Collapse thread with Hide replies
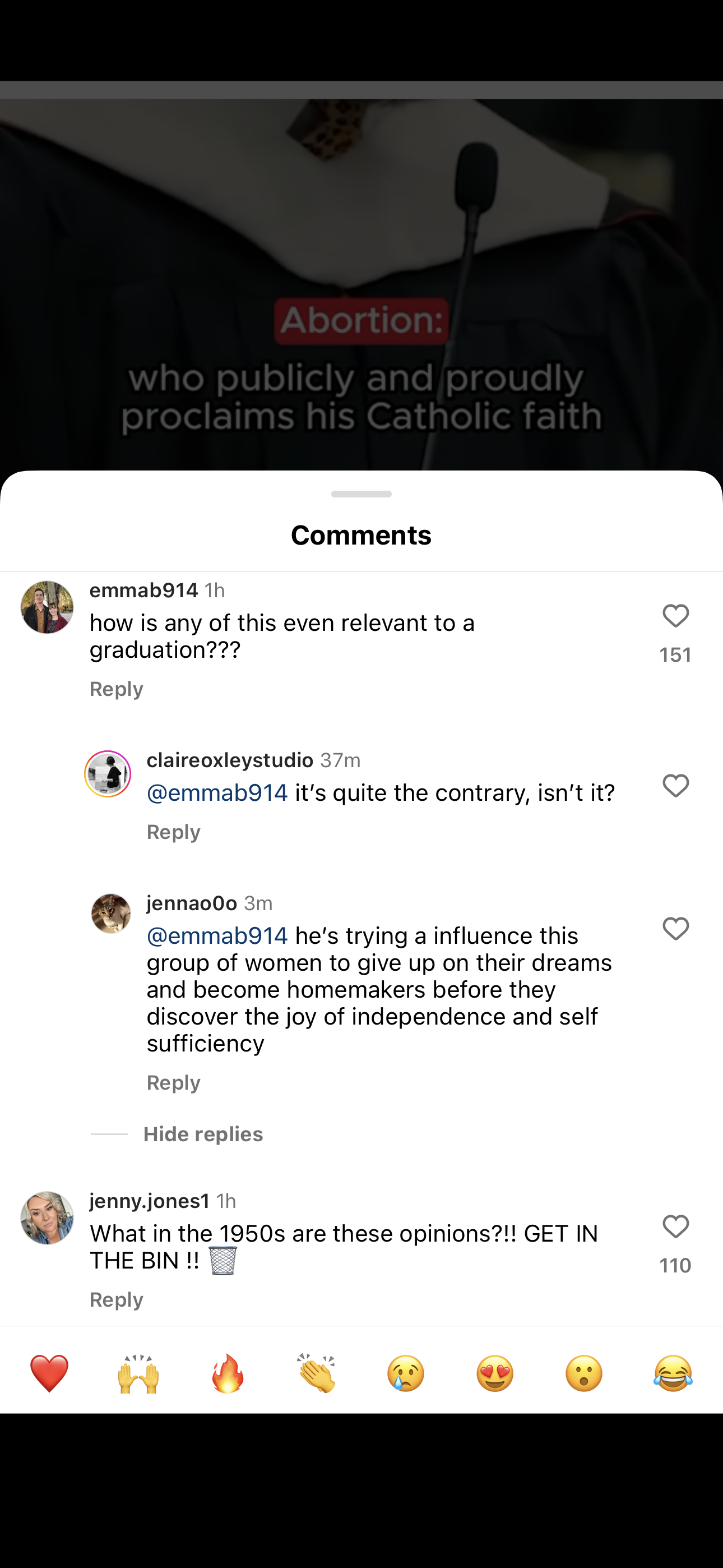Viewport: 723px width, 1568px height. pos(203,1134)
